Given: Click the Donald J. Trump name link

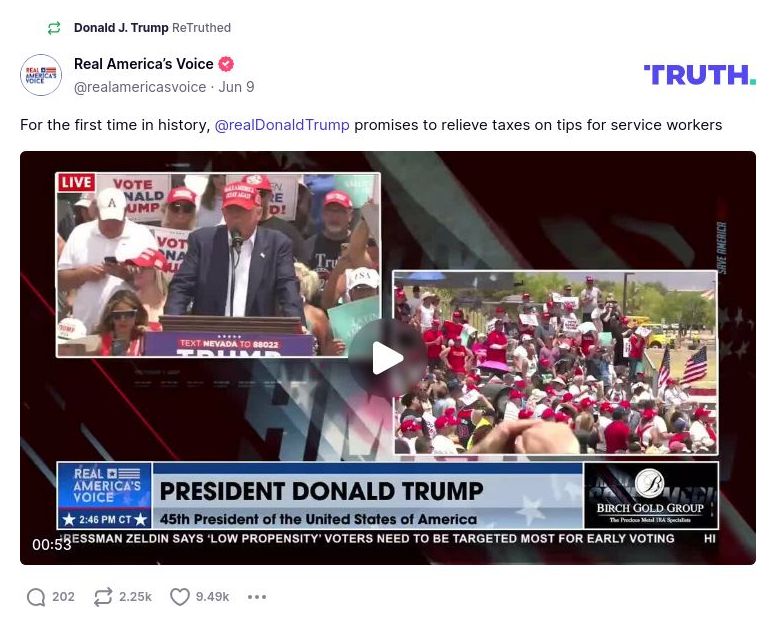Looking at the screenshot, I should click(121, 28).
